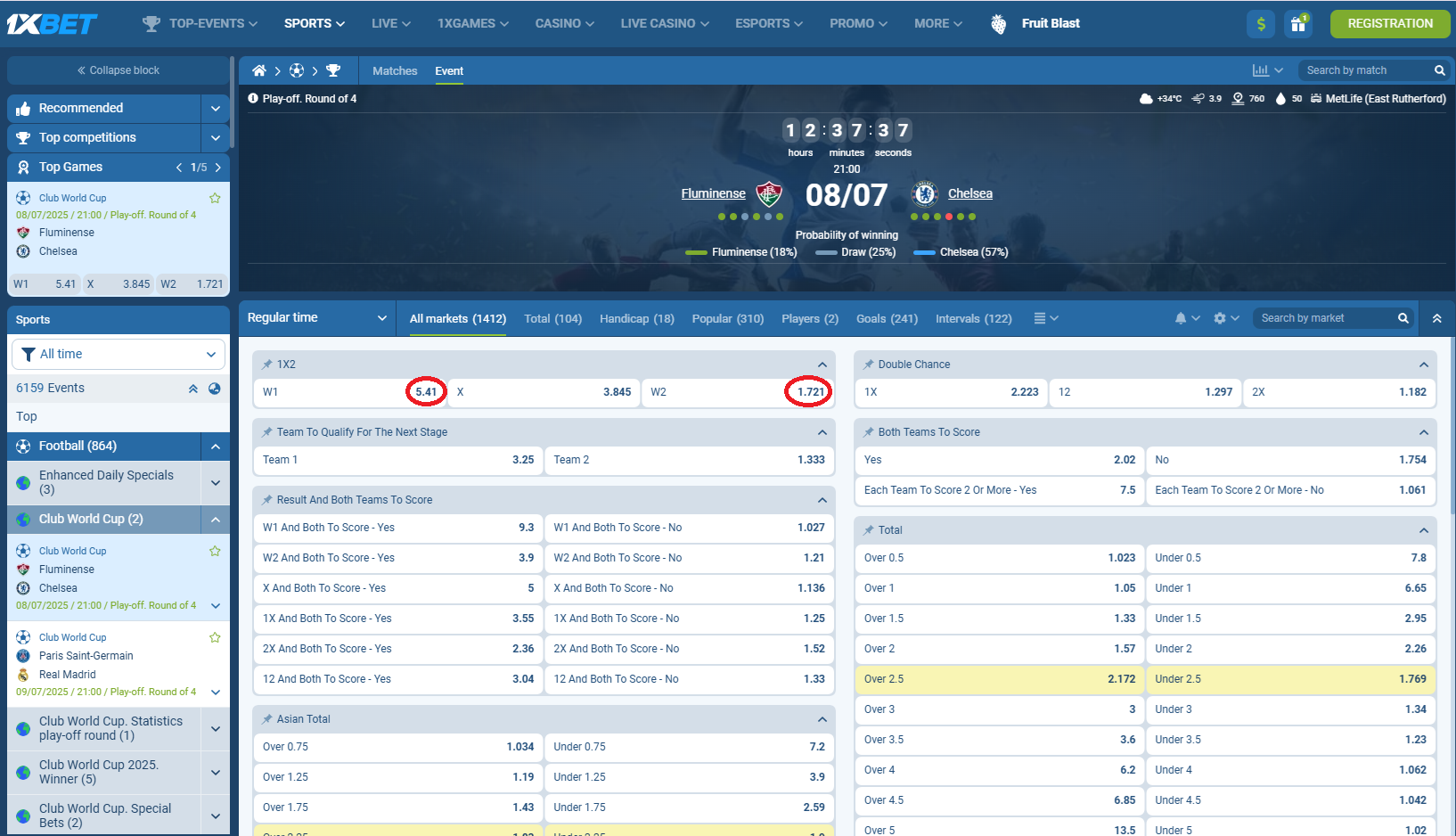Click the 1XBET logo
This screenshot has width=1456, height=836.
pyautogui.click(x=53, y=24)
